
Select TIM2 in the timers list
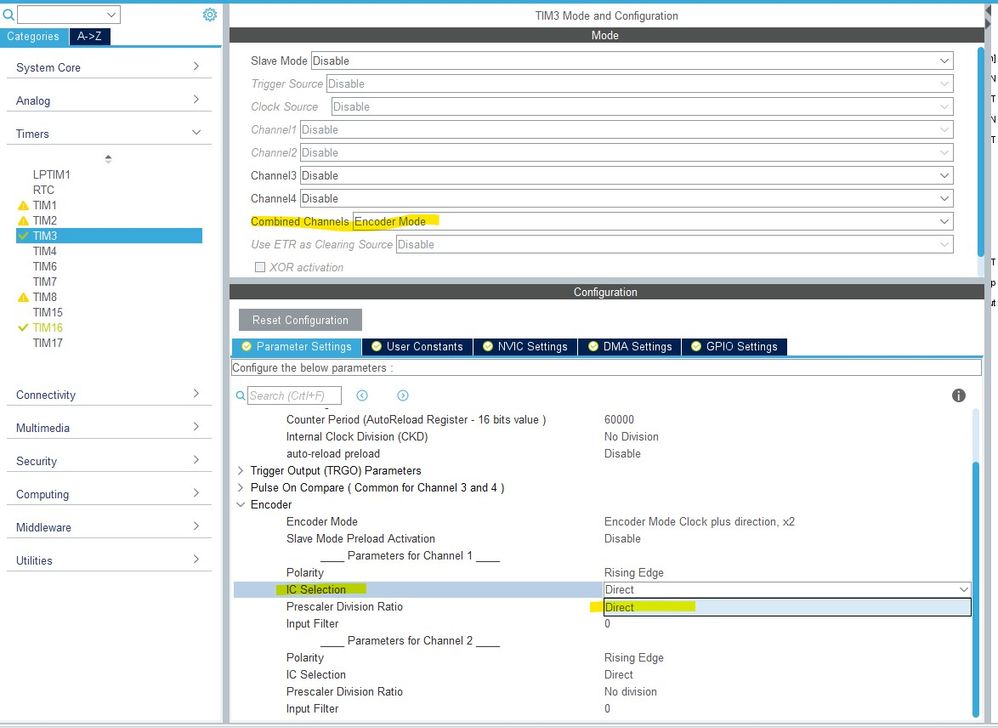point(45,220)
